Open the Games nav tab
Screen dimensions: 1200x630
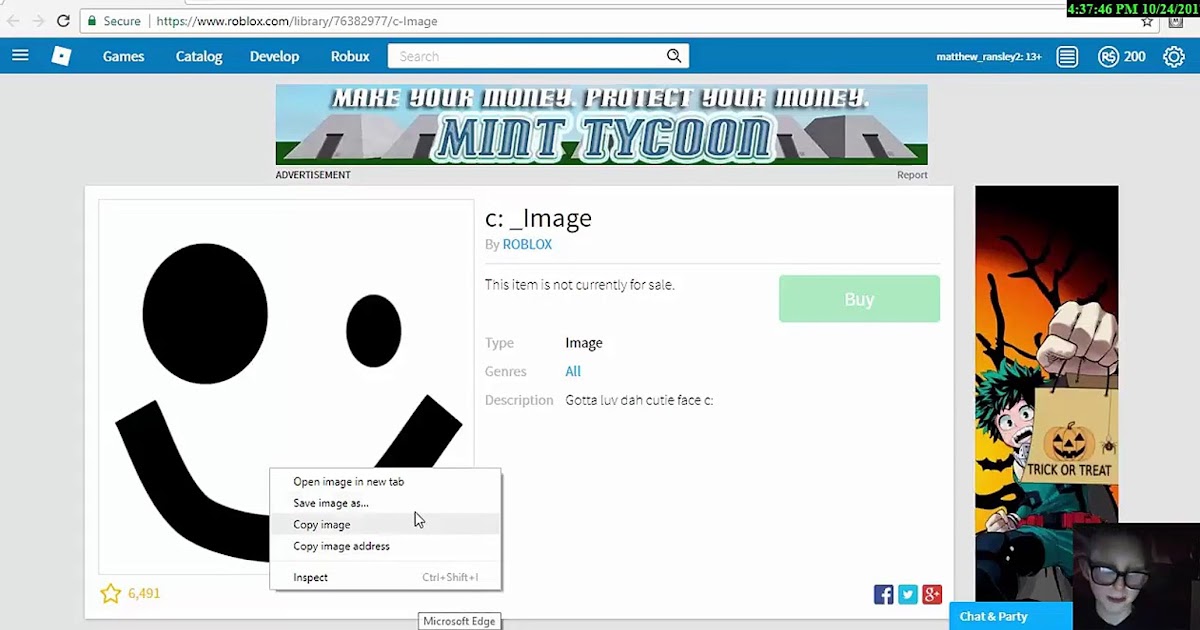coord(124,56)
